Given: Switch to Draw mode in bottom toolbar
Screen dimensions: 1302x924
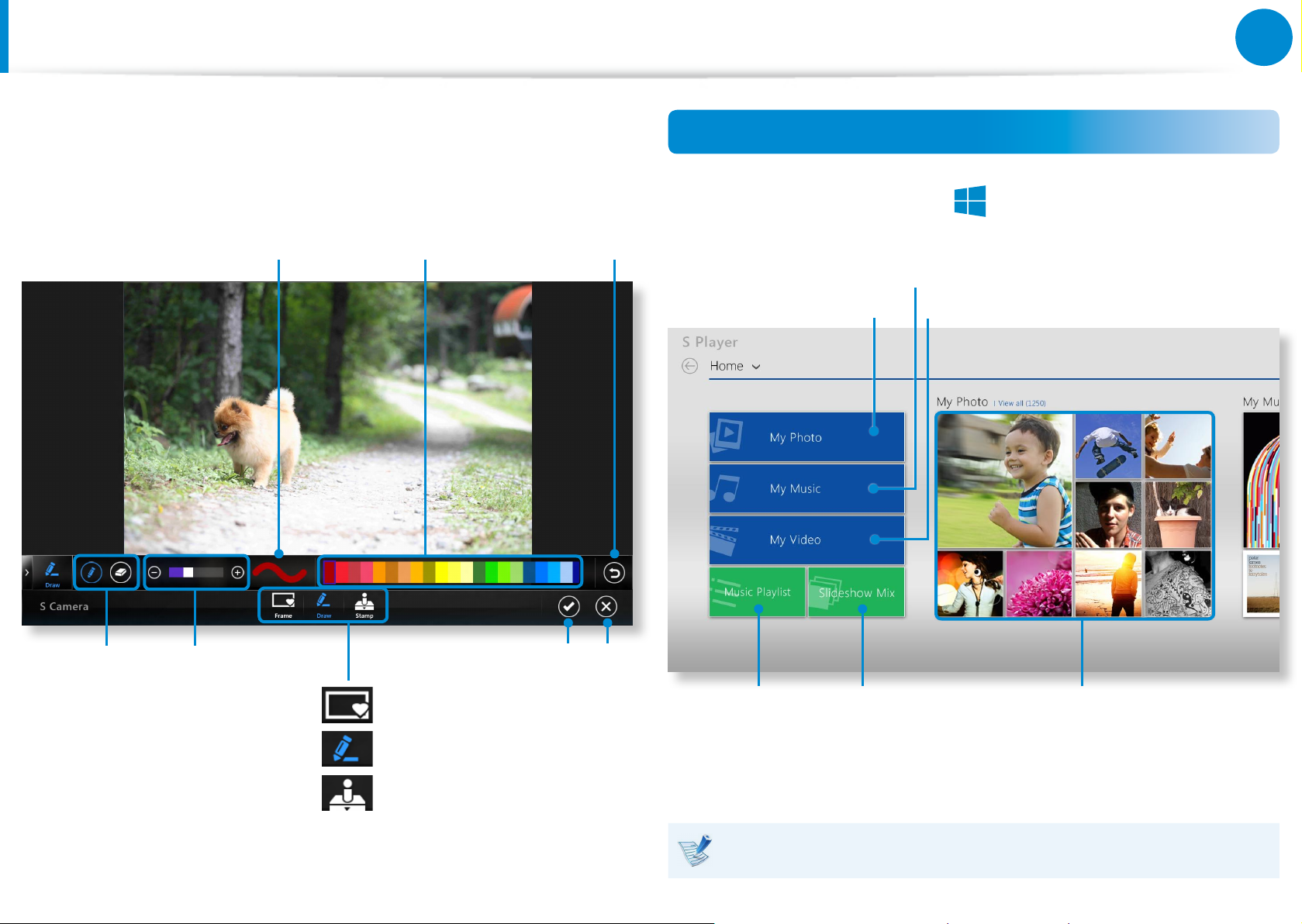Looking at the screenshot, I should pos(323,605).
